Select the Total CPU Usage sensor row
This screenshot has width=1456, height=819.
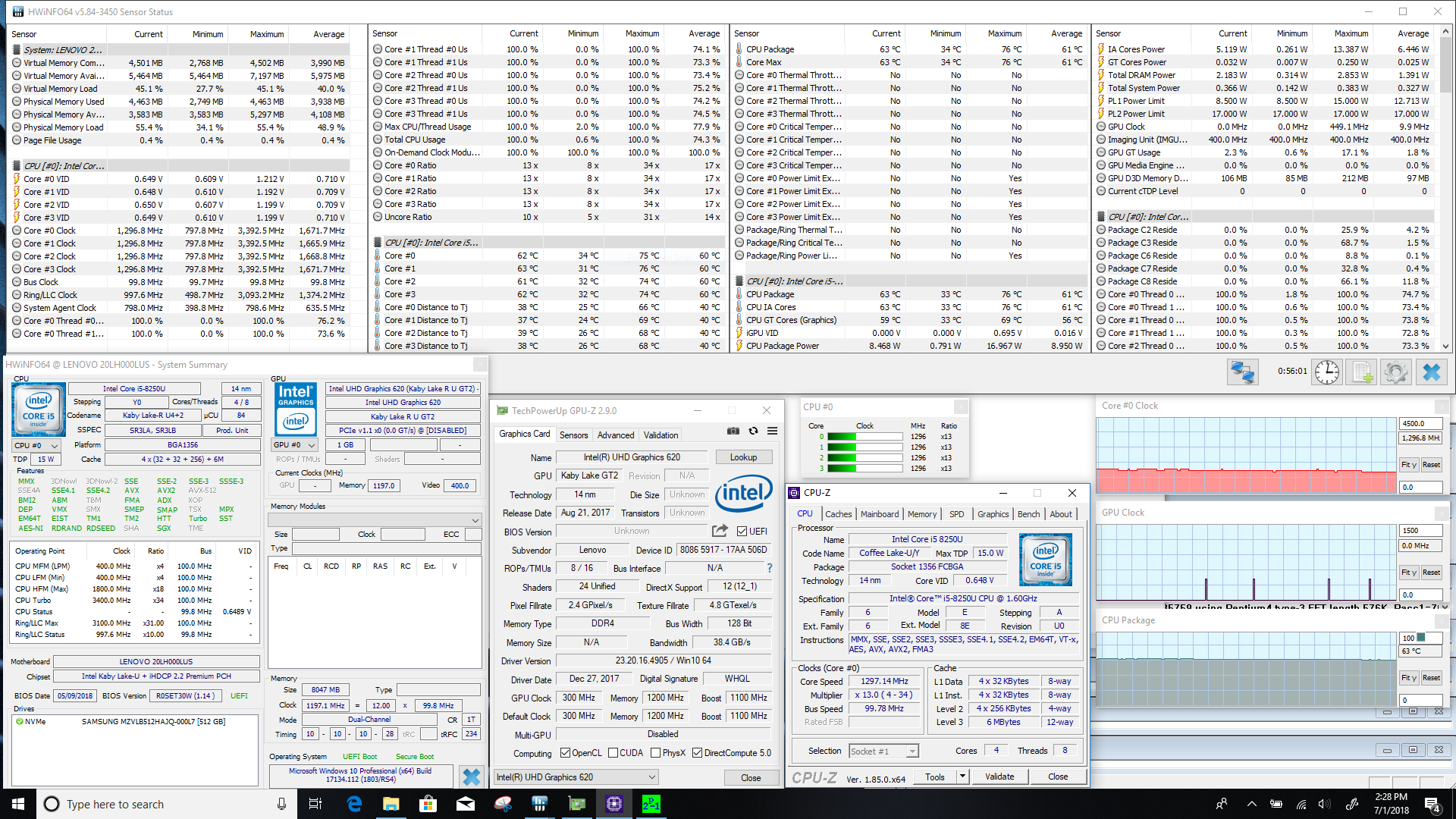(548, 140)
